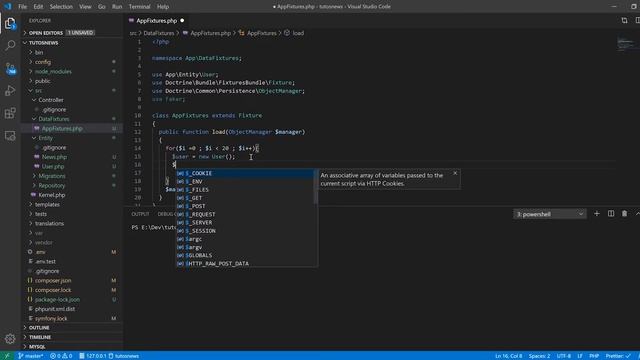The height and width of the screenshot is (360, 640).
Task: Open the database view icon in activity bar
Action: [10, 136]
